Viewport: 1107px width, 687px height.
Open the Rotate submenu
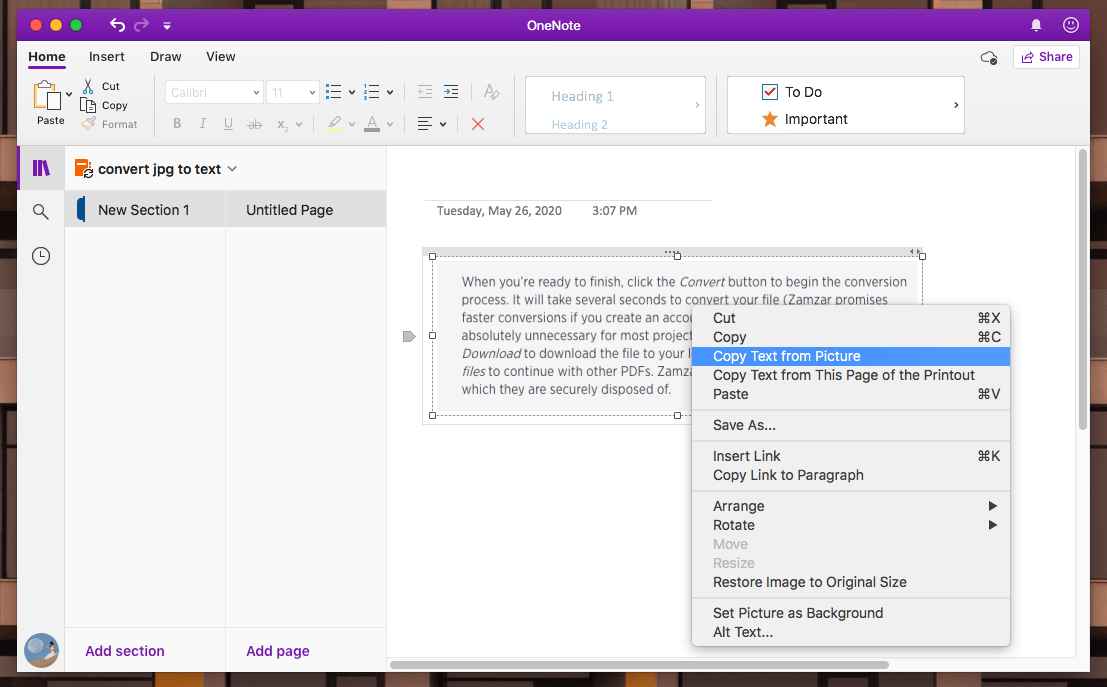851,525
